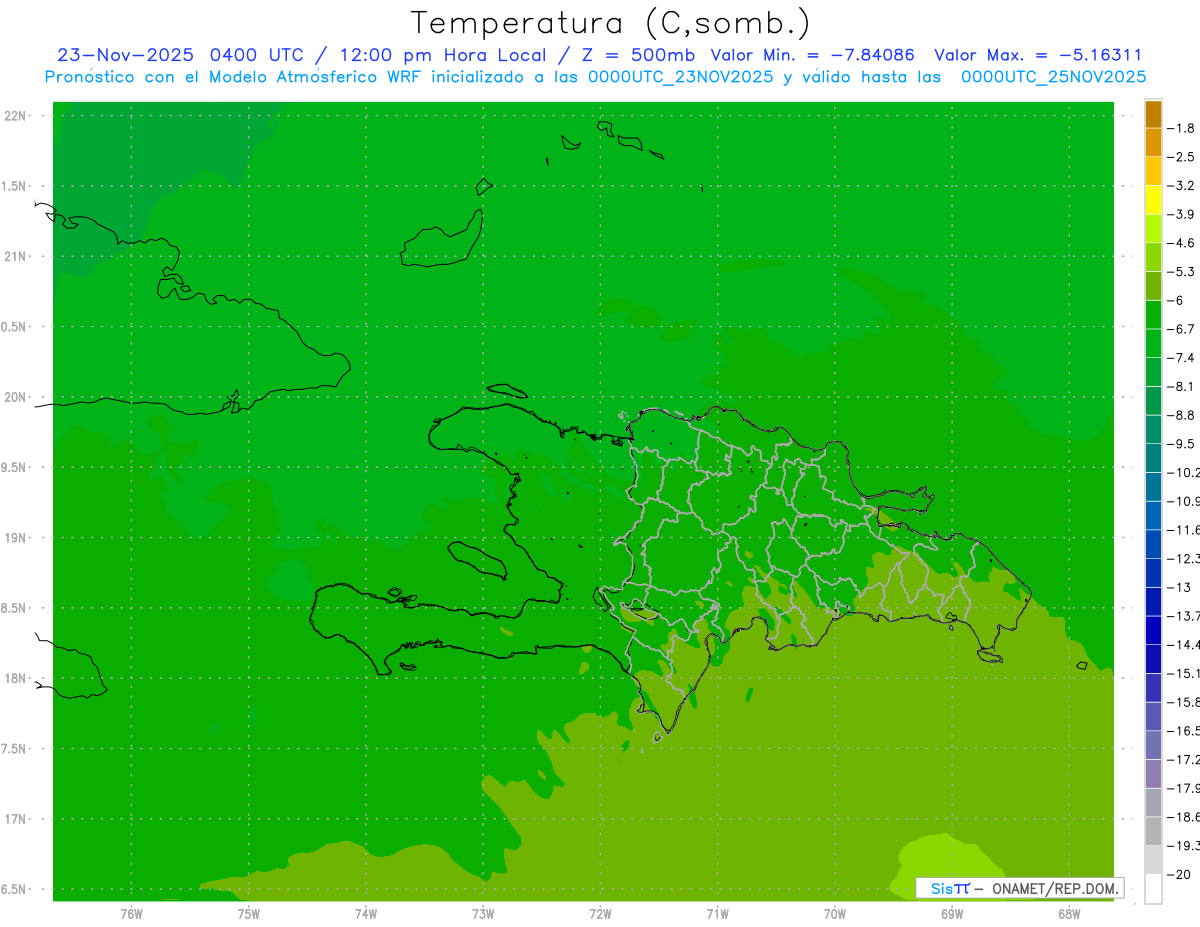Pick the yellow swatch between -3.2 and -3.9
Screen dimensions: 1200x927
(x=1153, y=200)
